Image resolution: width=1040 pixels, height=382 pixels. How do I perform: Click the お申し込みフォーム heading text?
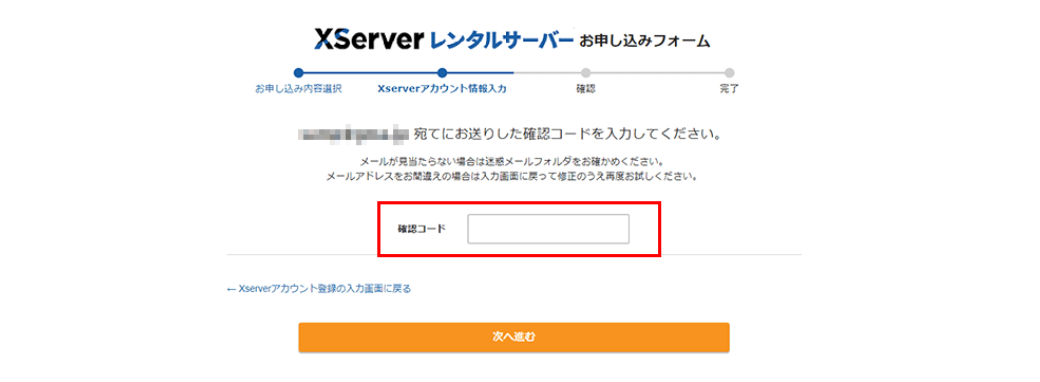(645, 41)
